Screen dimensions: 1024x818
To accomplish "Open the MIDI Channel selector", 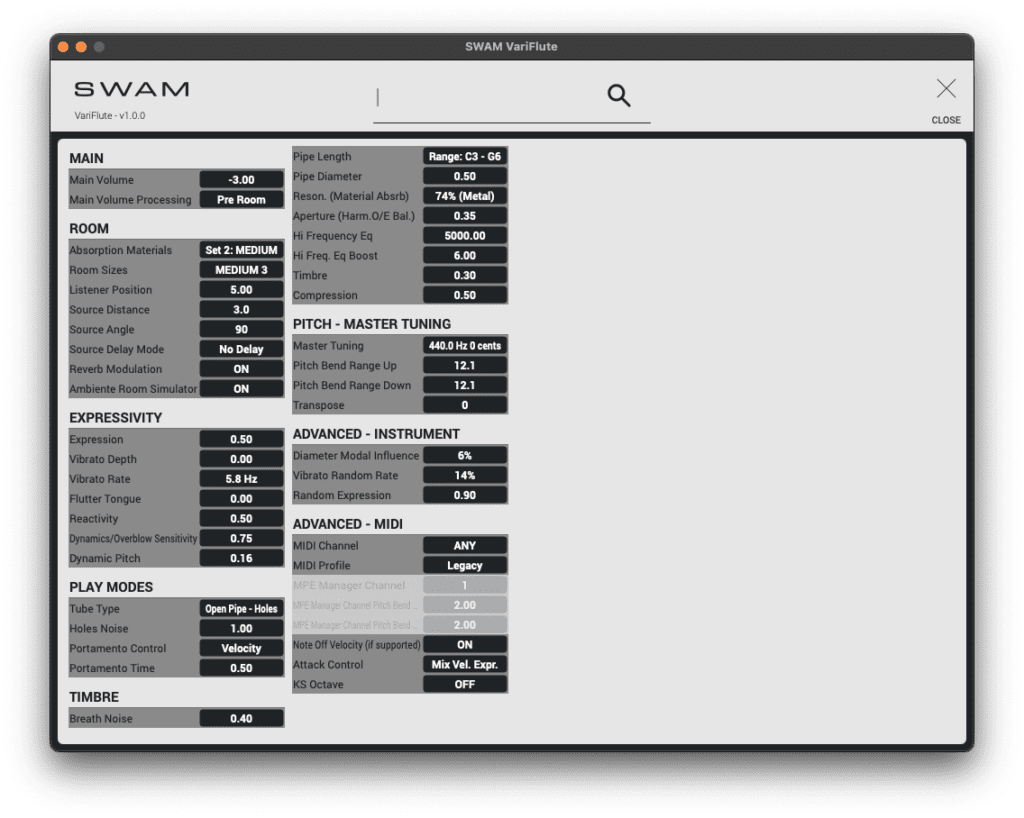I will coord(464,544).
